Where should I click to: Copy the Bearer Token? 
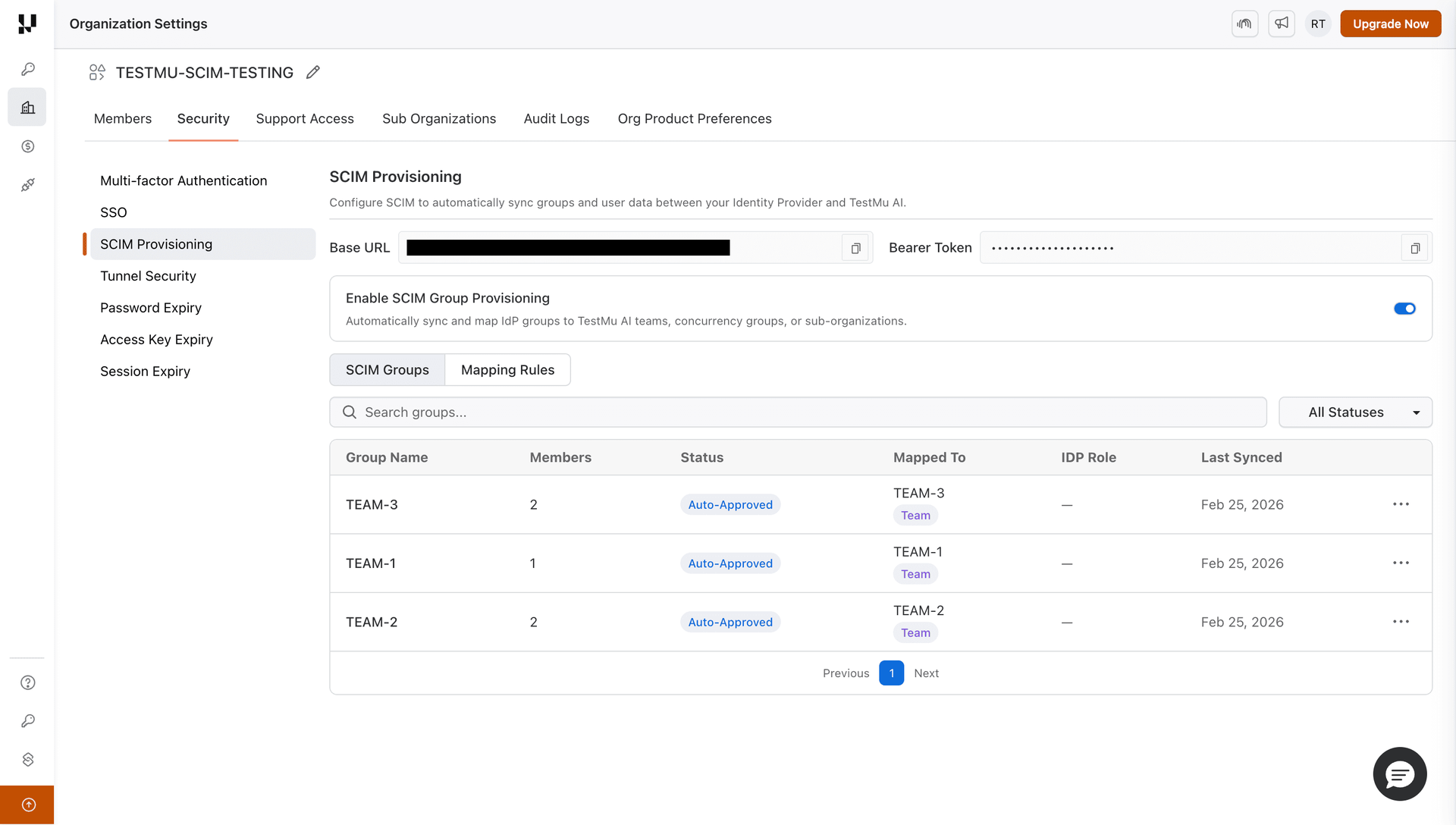[x=1414, y=248]
